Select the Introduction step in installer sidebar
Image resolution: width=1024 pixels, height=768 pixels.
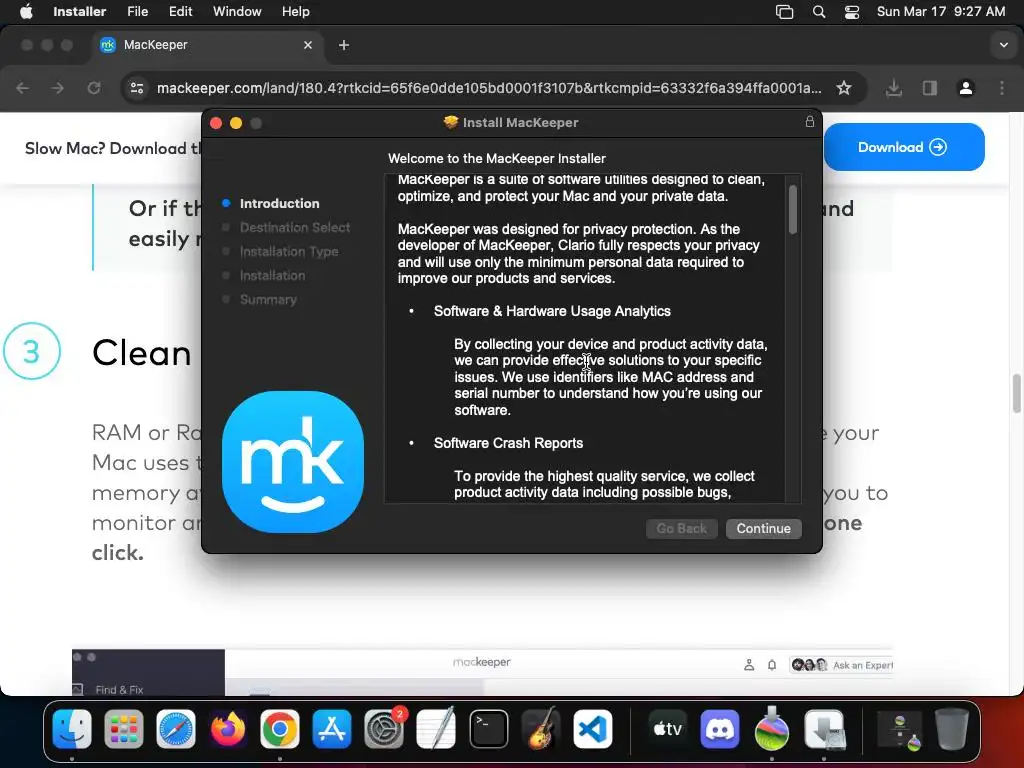click(279, 203)
